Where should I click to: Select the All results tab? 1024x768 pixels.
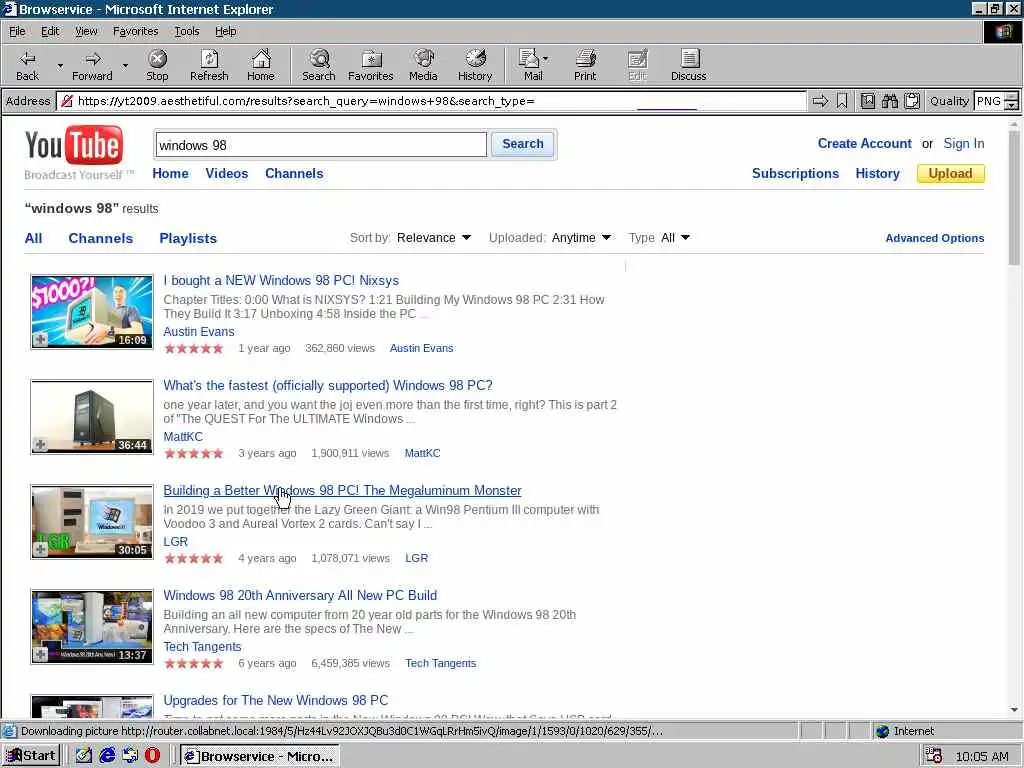[x=33, y=238]
